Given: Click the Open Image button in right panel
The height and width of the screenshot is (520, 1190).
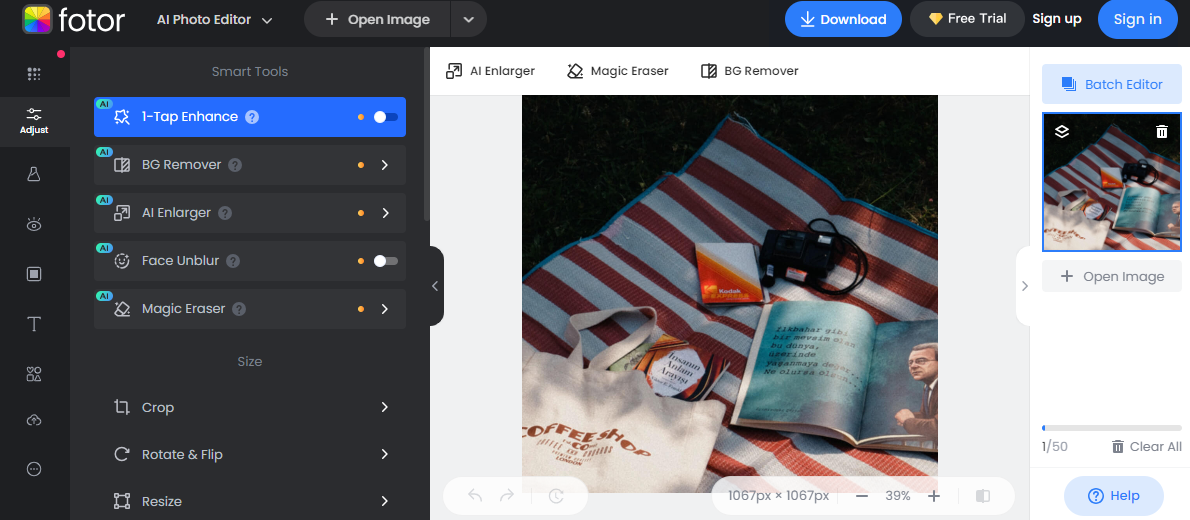Looking at the screenshot, I should pos(1112,276).
